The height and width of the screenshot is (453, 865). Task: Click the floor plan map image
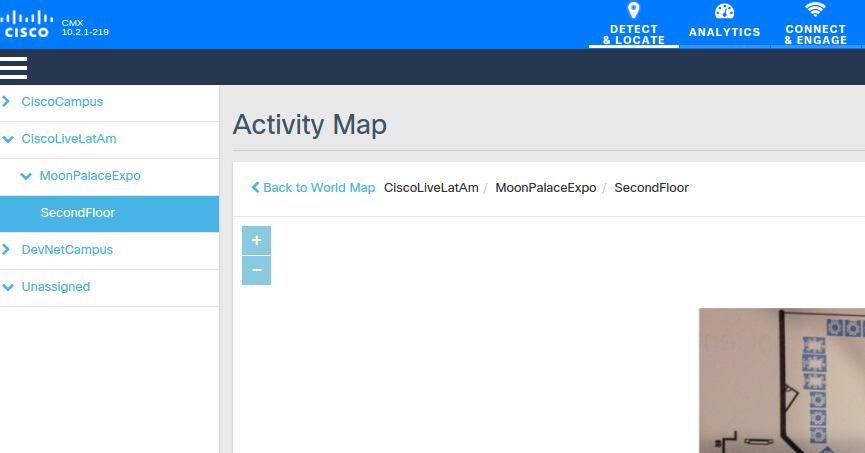[x=782, y=381]
